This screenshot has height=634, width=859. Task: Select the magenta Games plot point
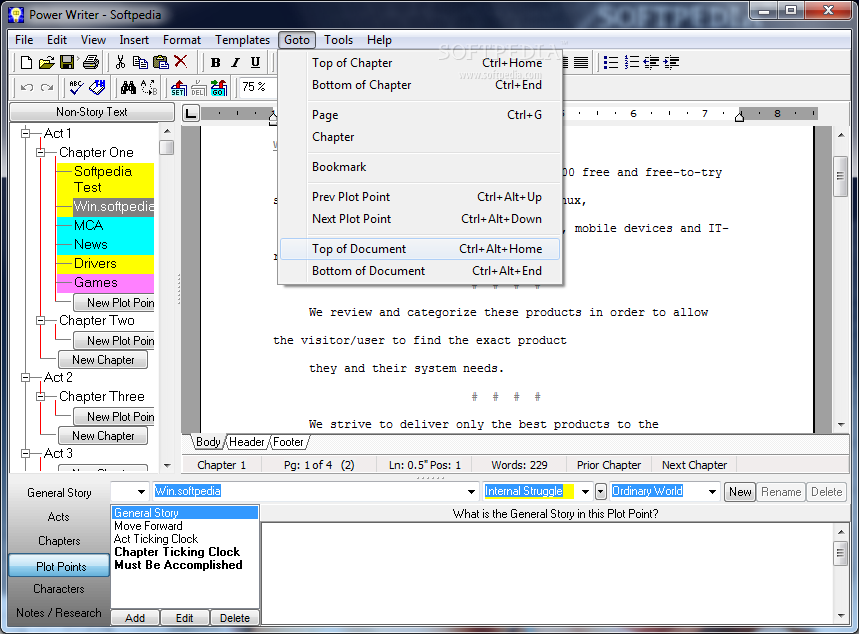105,282
